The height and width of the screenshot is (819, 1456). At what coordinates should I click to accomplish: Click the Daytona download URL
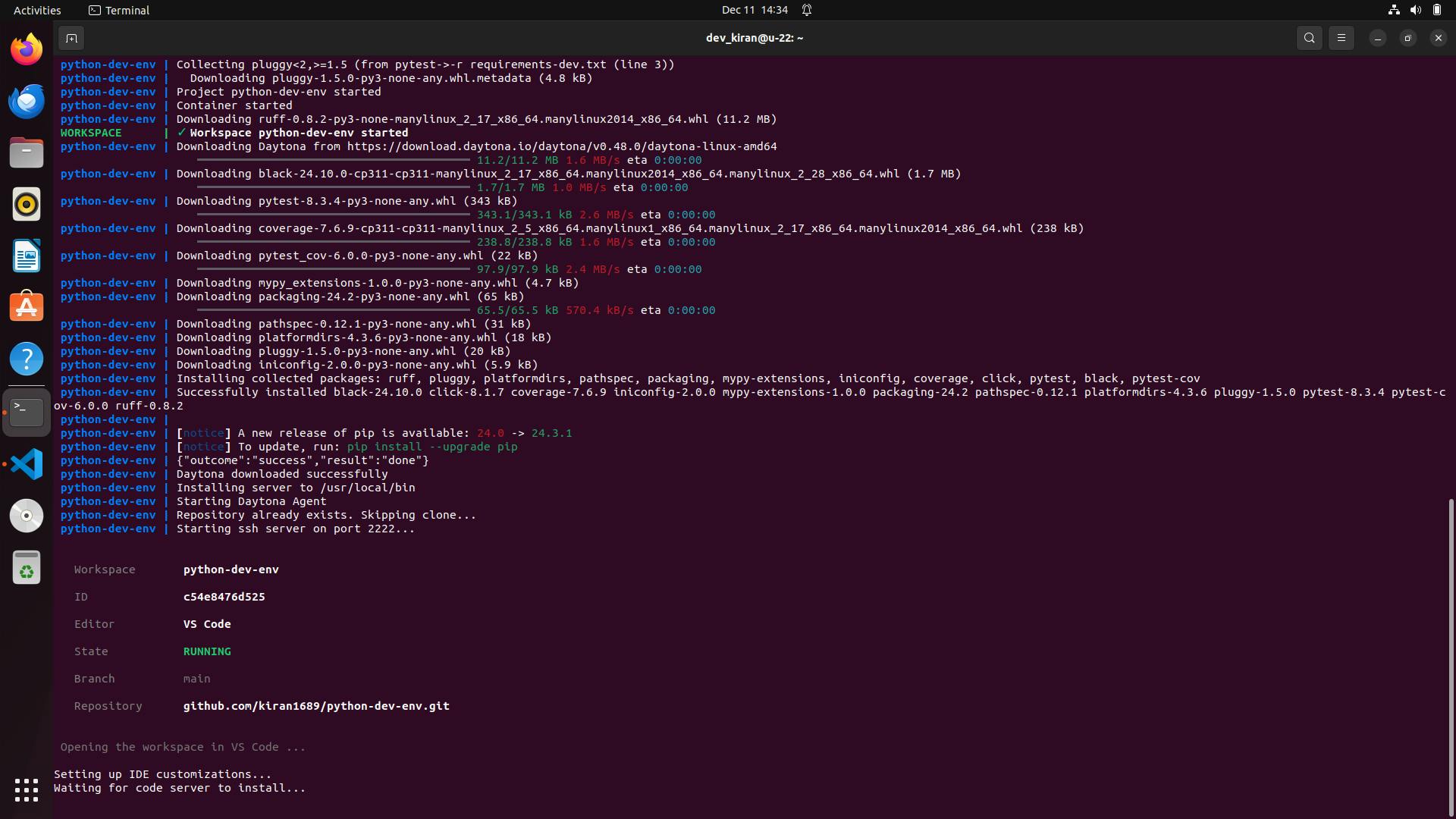(x=562, y=146)
